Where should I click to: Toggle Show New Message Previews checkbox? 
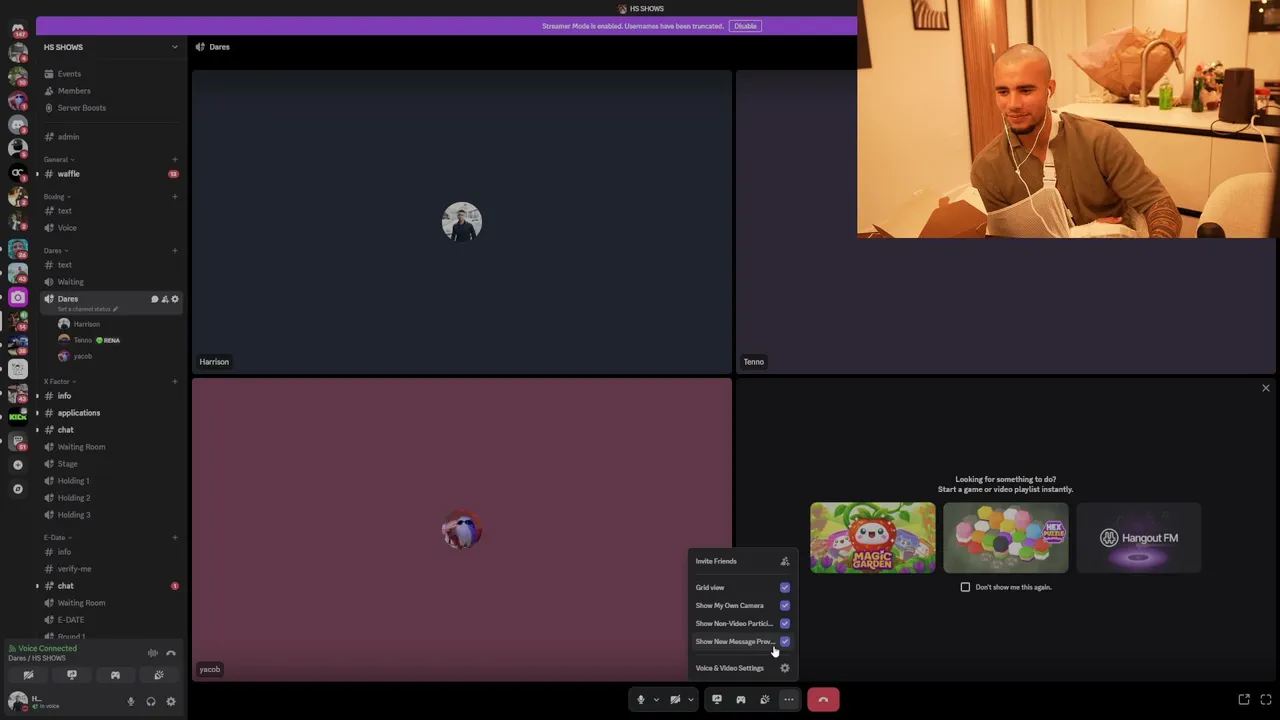click(x=785, y=642)
